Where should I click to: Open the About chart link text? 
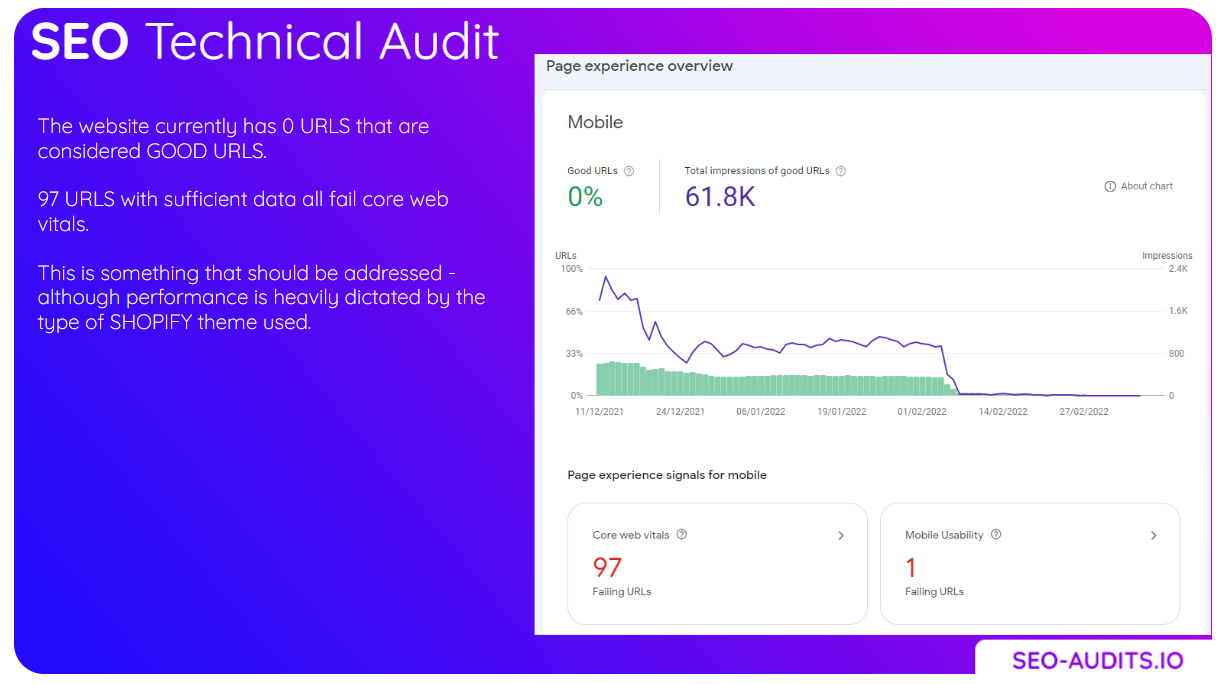click(1146, 186)
